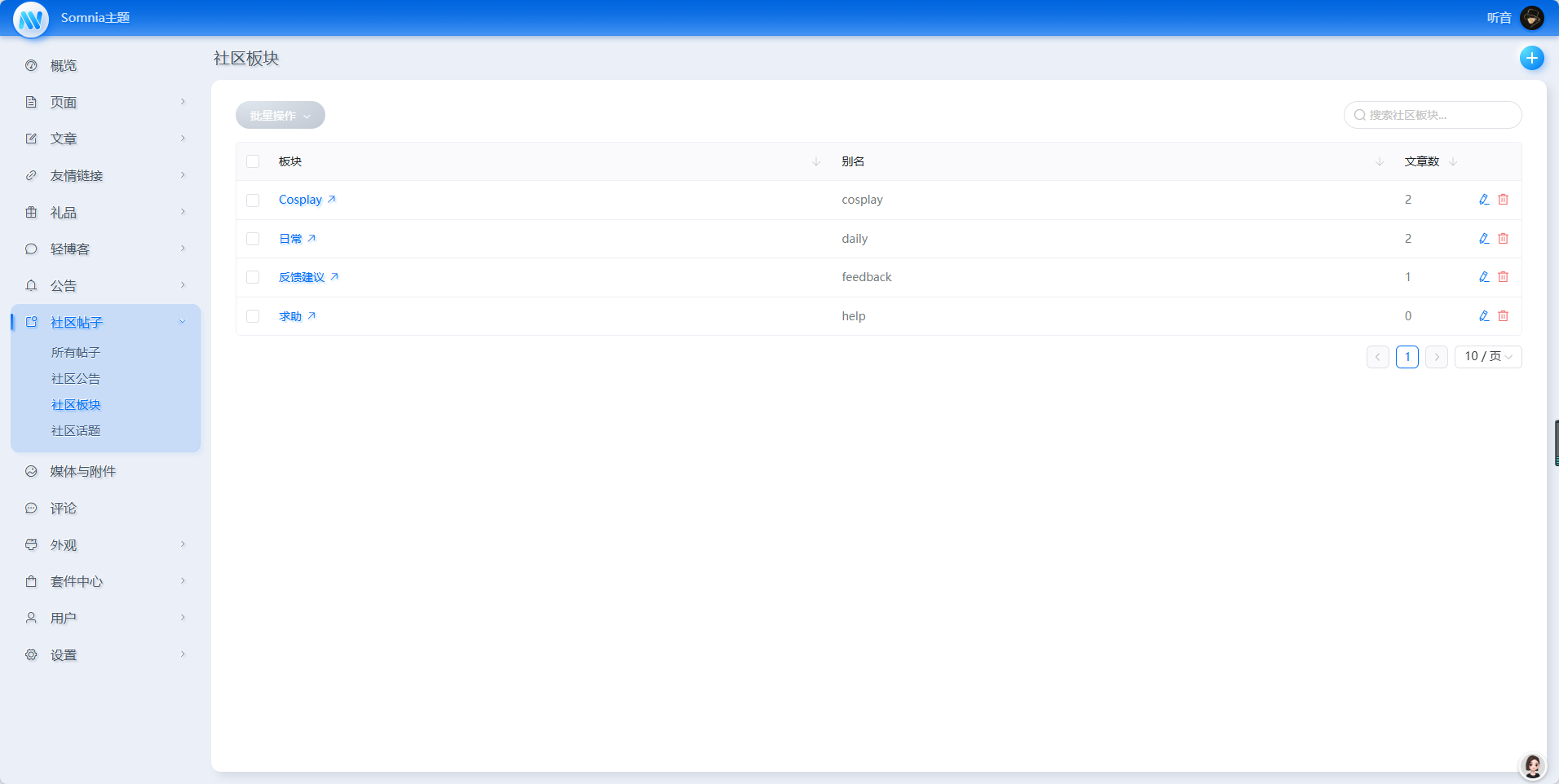This screenshot has height=784, width=1559.
Task: Click edit pencil icon for Cosplay row
Action: click(x=1484, y=200)
